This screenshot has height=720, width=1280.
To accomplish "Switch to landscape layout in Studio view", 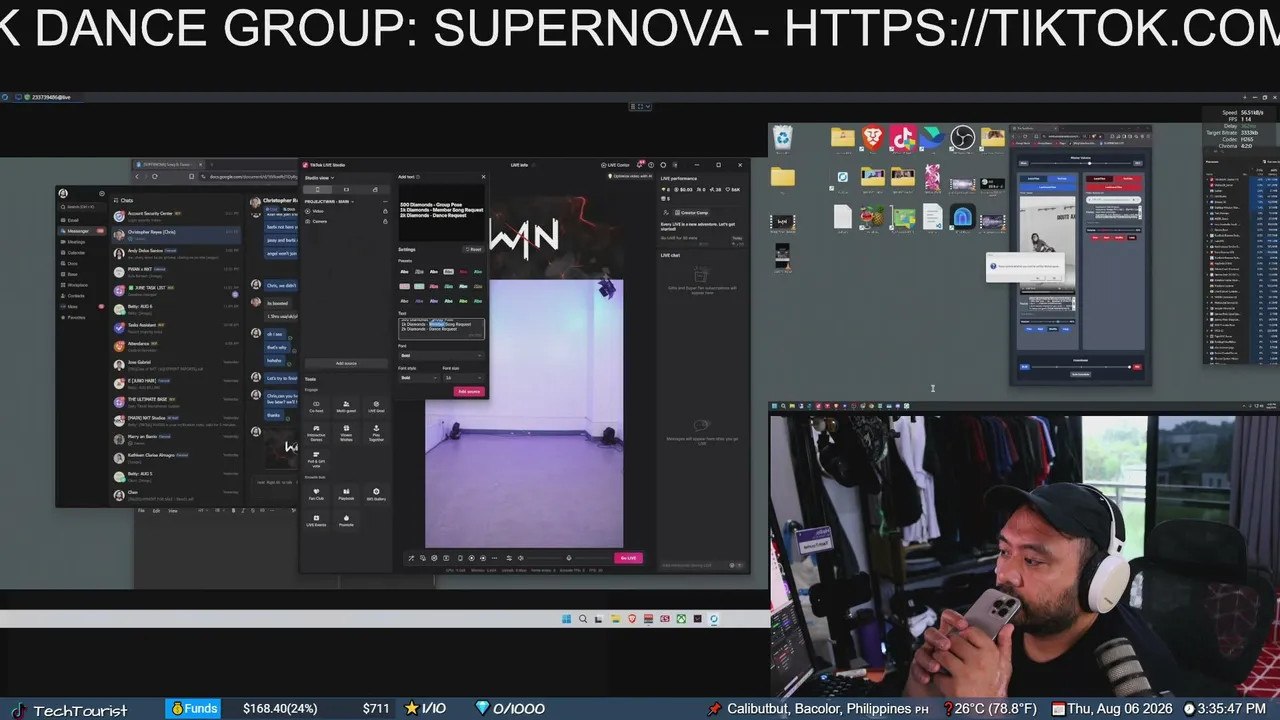I will pos(346,189).
